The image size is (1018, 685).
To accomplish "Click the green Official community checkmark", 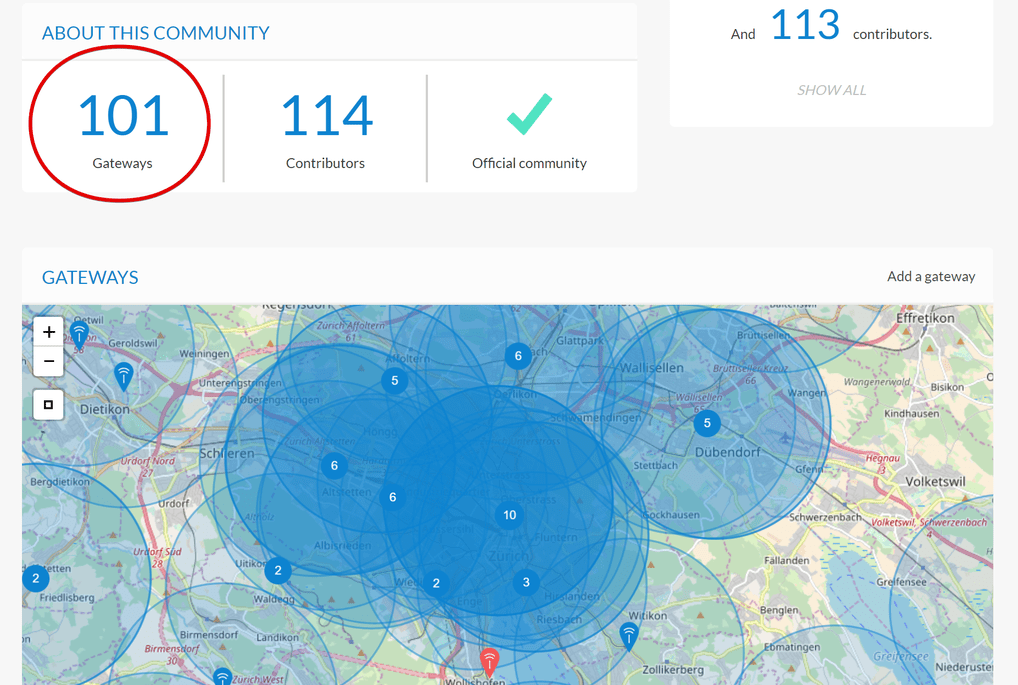I will (529, 114).
